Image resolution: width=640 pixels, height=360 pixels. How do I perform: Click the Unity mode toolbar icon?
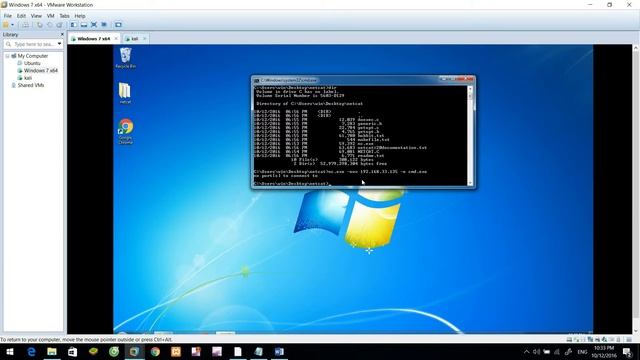click(104, 25)
